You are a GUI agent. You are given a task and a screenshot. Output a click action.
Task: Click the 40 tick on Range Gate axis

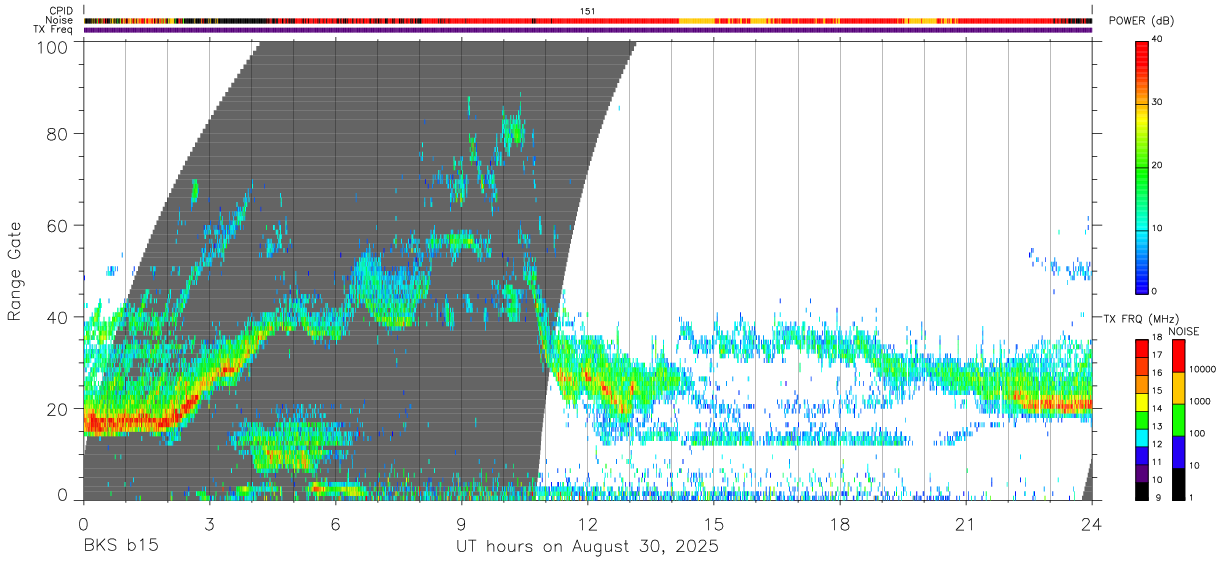pyautogui.click(x=57, y=317)
